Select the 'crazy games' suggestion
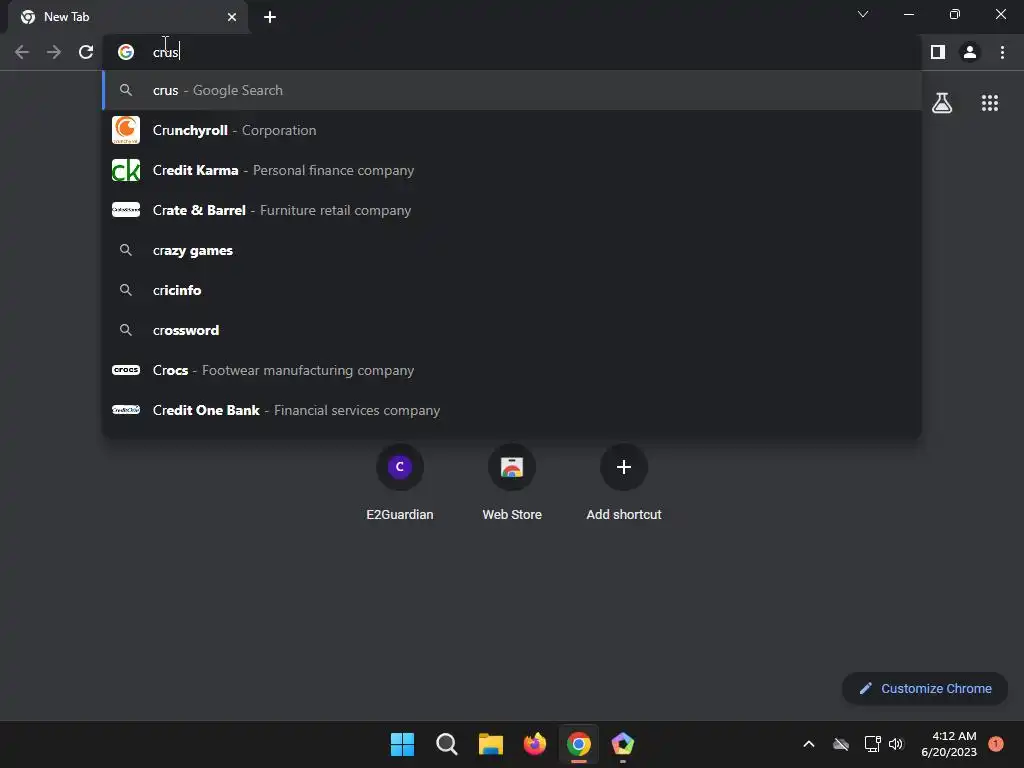1024x768 pixels. (513, 250)
